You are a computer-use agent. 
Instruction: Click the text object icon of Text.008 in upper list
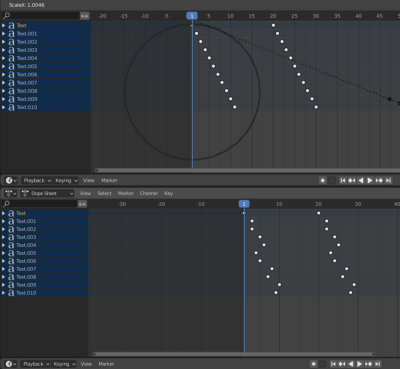click(x=11, y=91)
